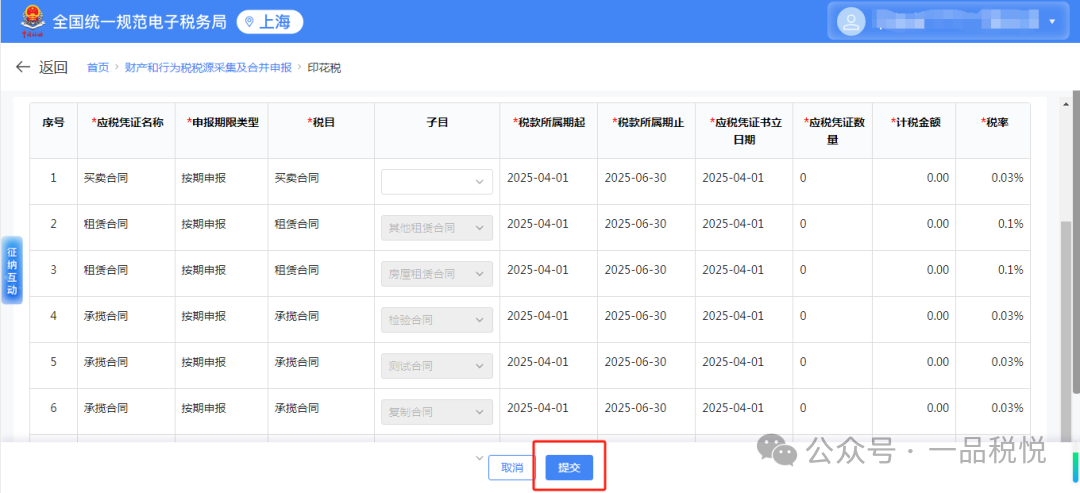Open the 子目 dropdown for row 1 买卖合同

coord(437,181)
